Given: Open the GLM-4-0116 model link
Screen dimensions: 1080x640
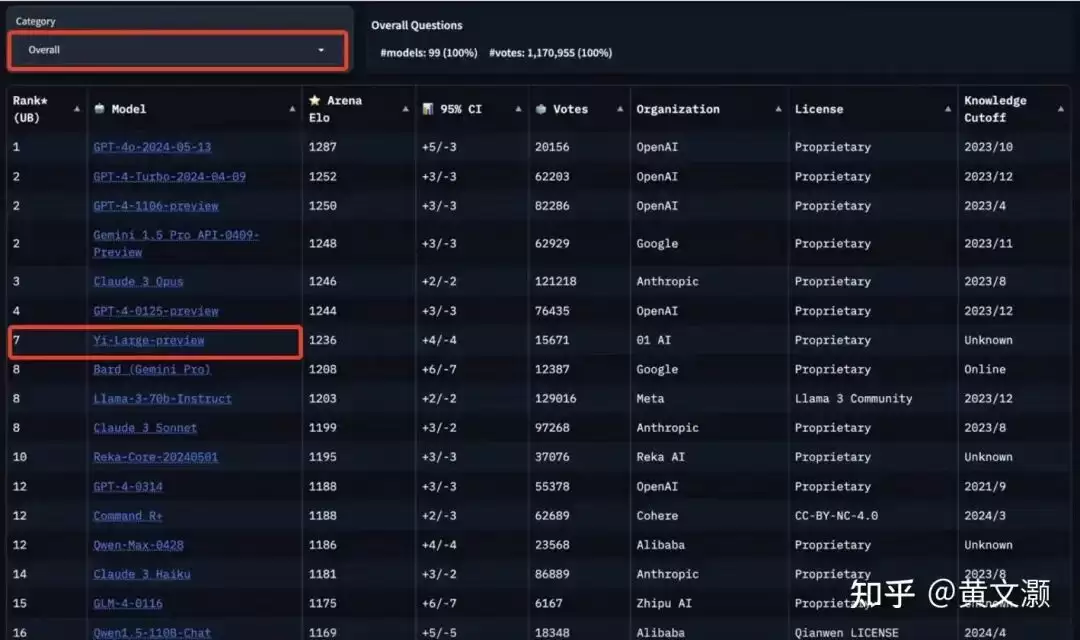Looking at the screenshot, I should click(128, 603).
